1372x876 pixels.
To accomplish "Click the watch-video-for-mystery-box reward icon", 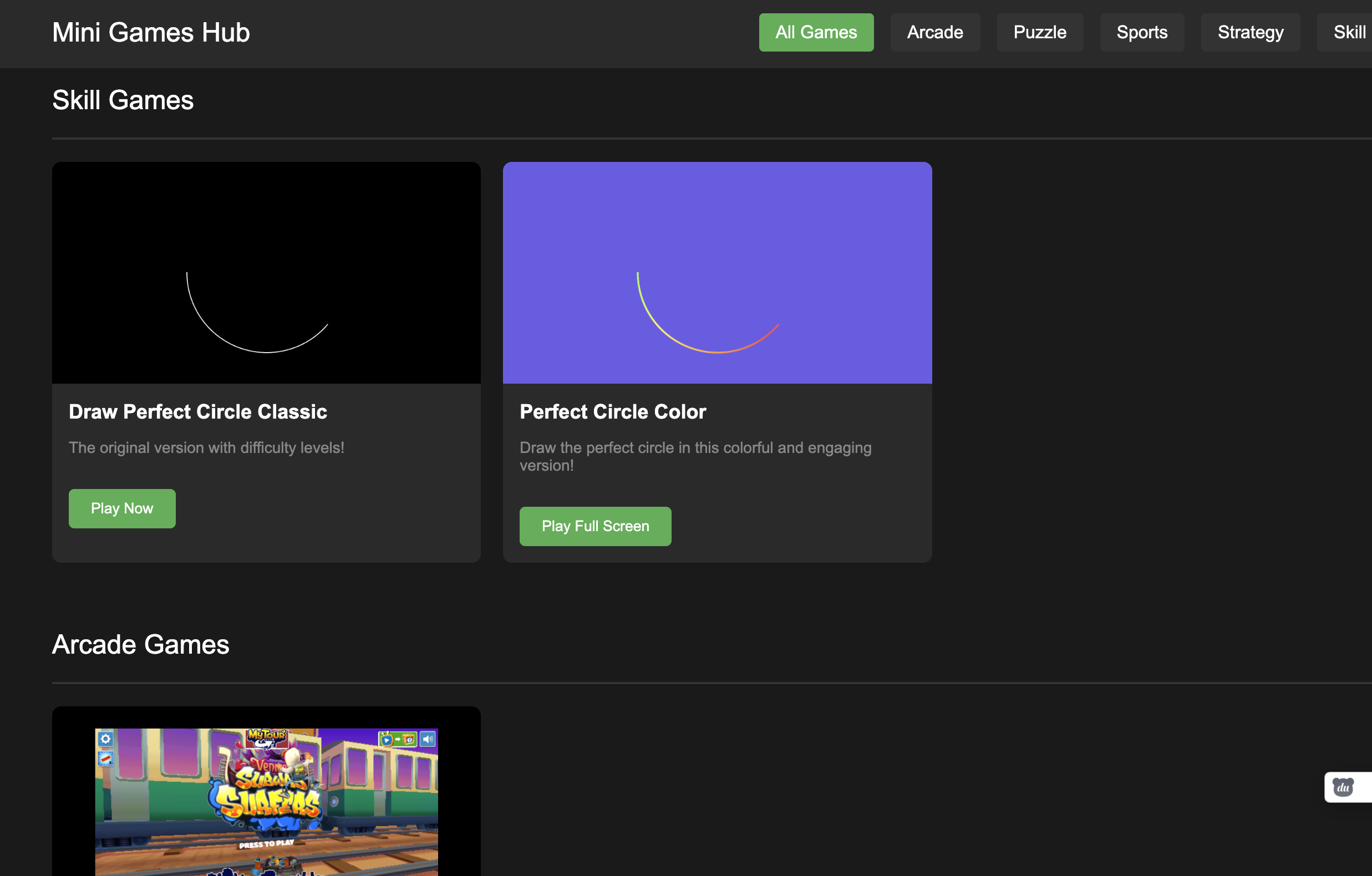I will (398, 739).
